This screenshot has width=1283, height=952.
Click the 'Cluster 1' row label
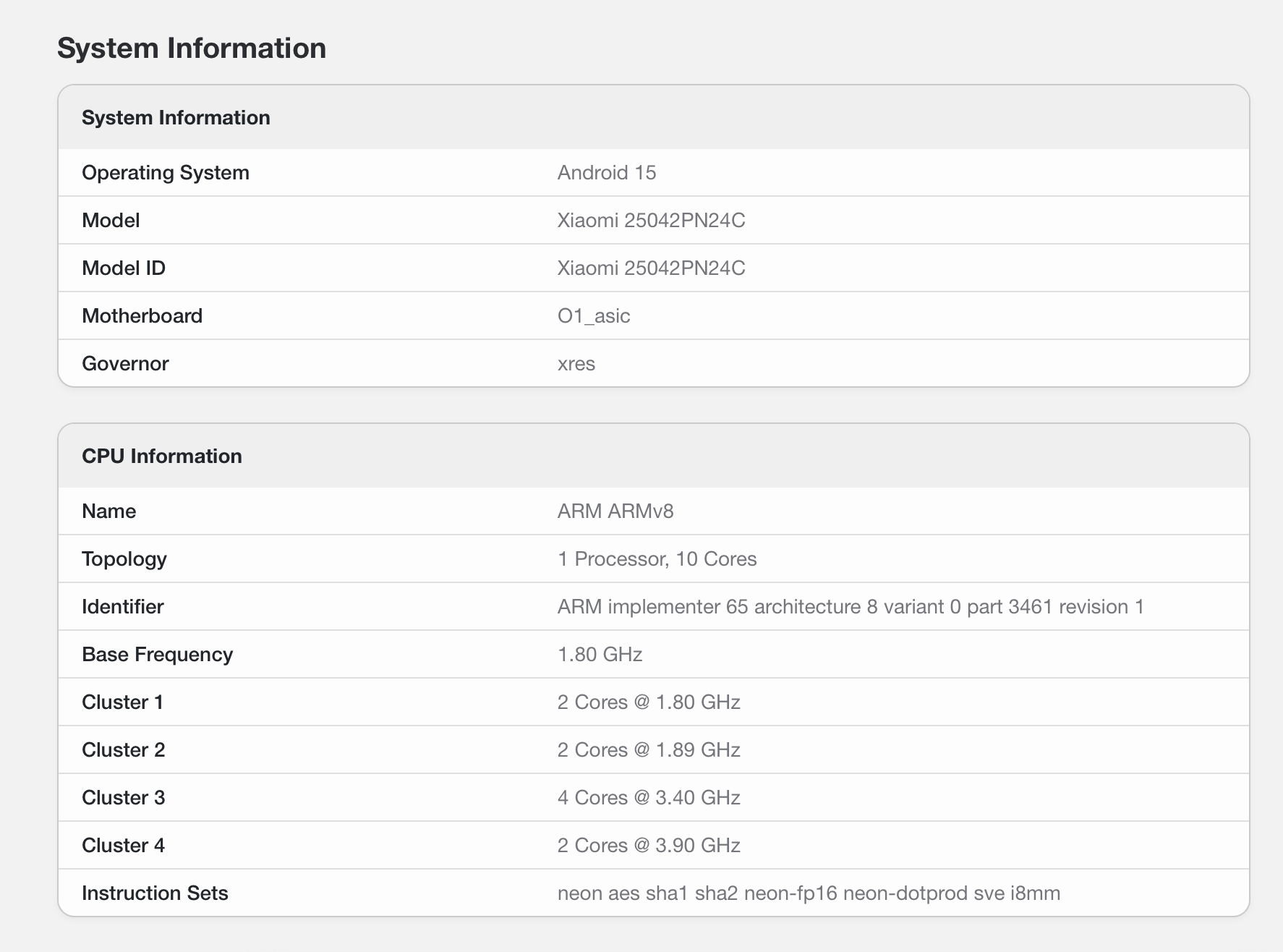click(x=123, y=702)
